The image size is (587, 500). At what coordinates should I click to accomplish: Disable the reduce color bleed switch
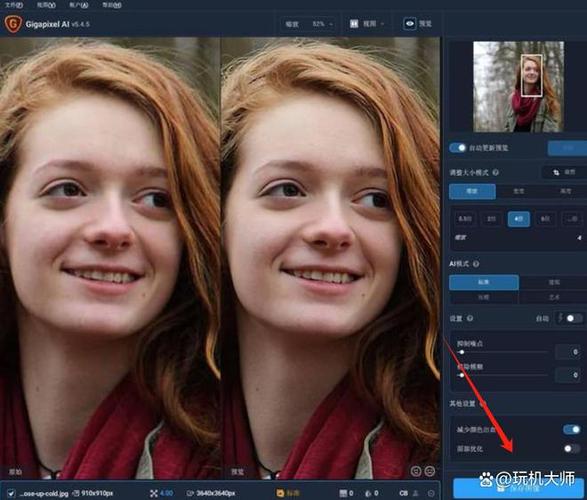(571, 429)
